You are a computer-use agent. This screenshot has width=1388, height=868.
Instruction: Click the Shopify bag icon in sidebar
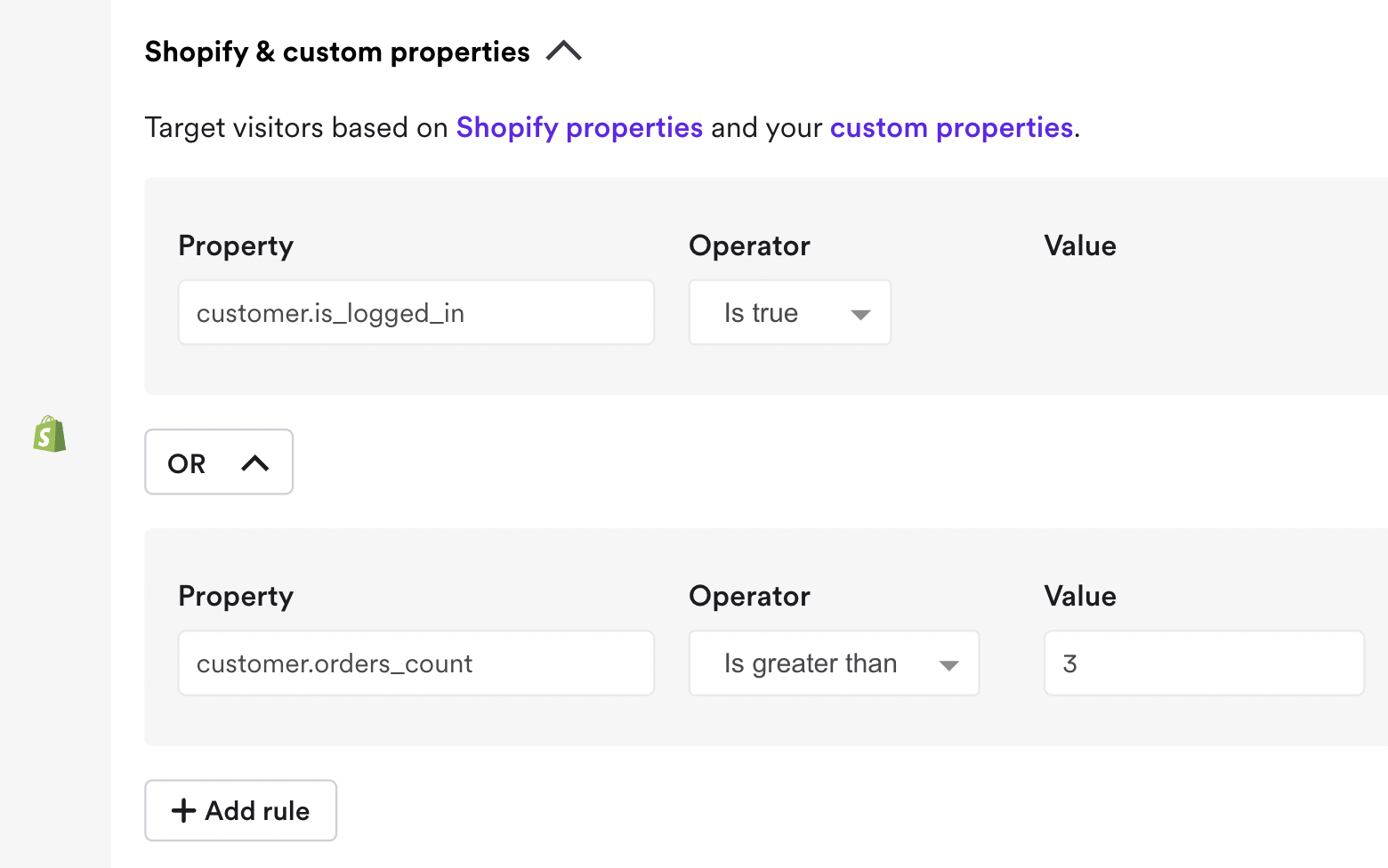click(50, 434)
